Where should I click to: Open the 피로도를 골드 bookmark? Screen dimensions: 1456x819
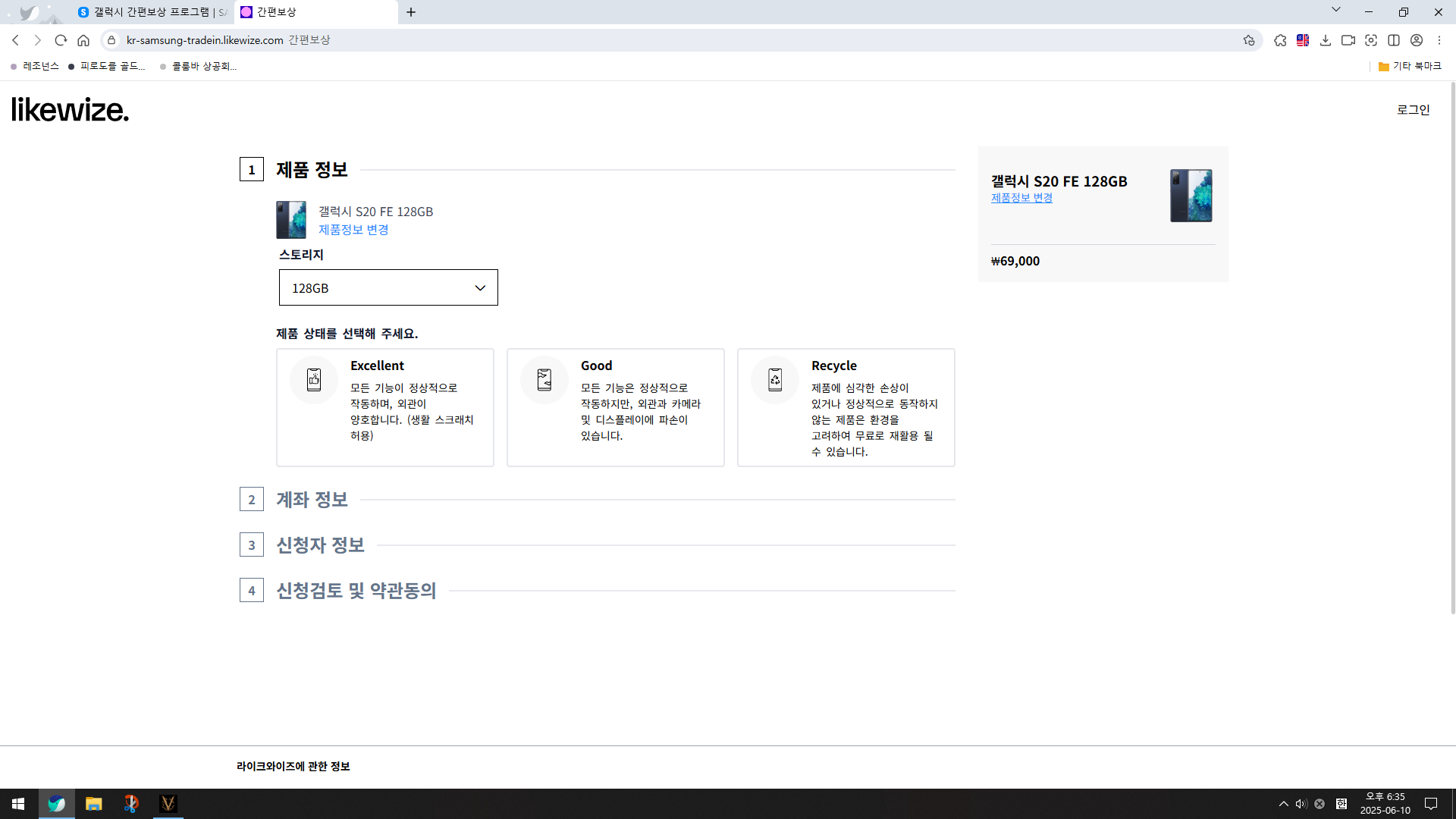click(106, 67)
